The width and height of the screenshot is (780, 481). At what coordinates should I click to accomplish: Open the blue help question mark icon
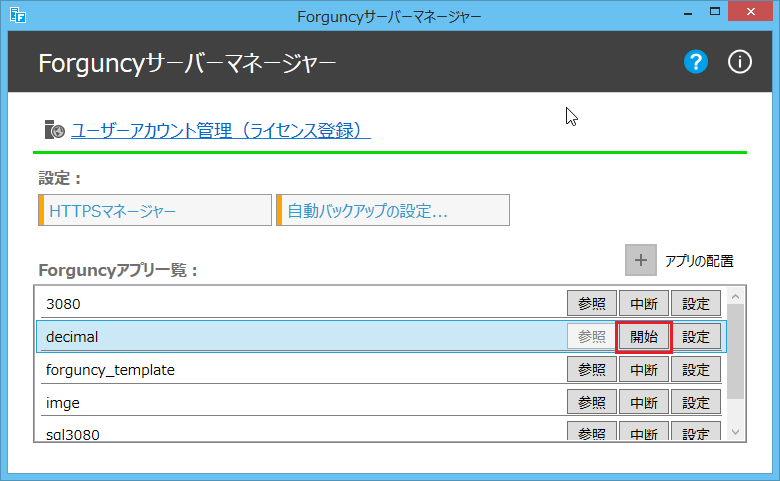(695, 62)
